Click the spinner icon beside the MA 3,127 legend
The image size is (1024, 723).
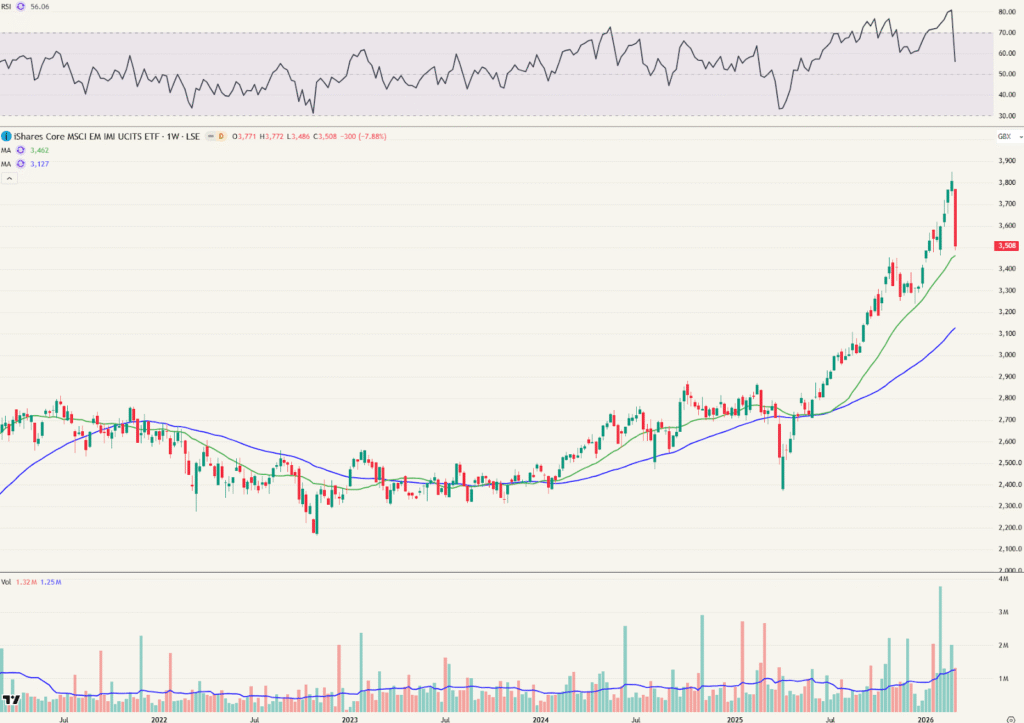pyautogui.click(x=21, y=164)
